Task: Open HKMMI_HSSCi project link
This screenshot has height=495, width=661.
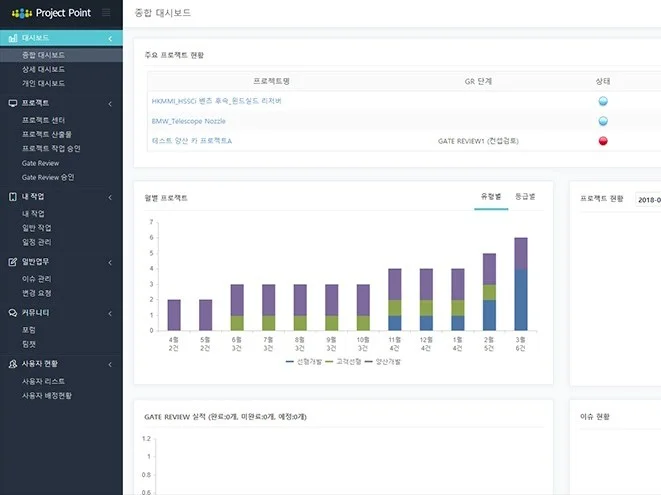Action: [x=217, y=101]
